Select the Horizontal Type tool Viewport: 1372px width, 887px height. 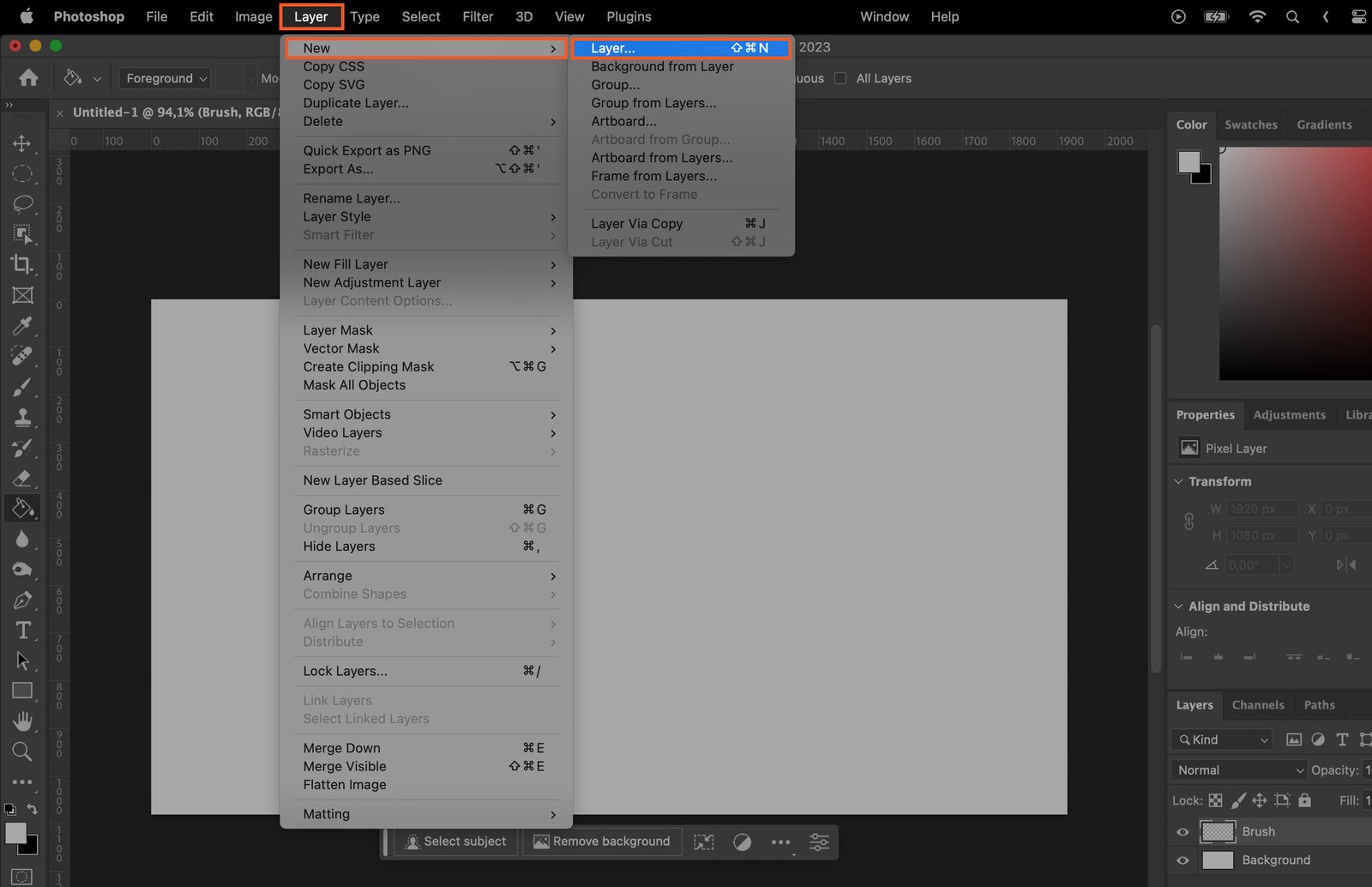(23, 631)
